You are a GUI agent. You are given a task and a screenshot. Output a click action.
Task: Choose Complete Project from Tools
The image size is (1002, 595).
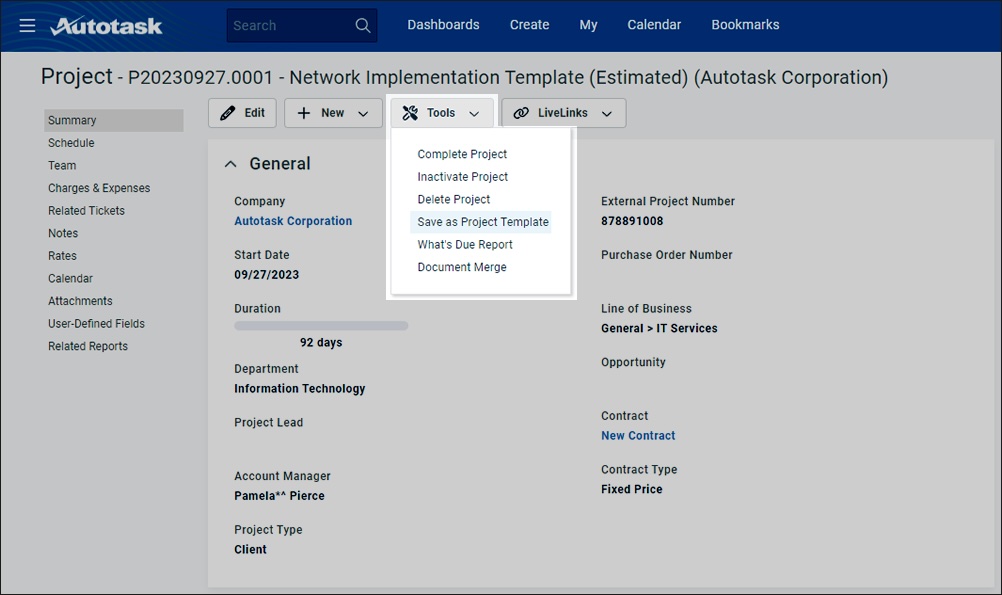click(462, 154)
